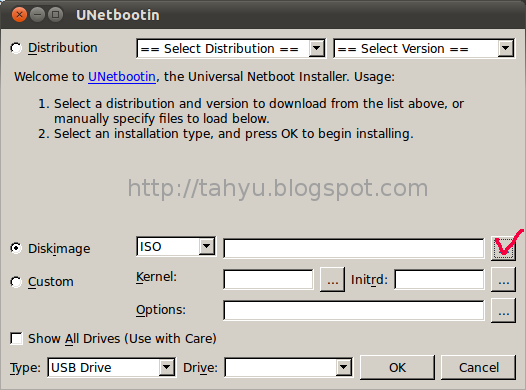526x390 pixels.
Task: Maximize the UNetbootin window
Action: pos(56,15)
